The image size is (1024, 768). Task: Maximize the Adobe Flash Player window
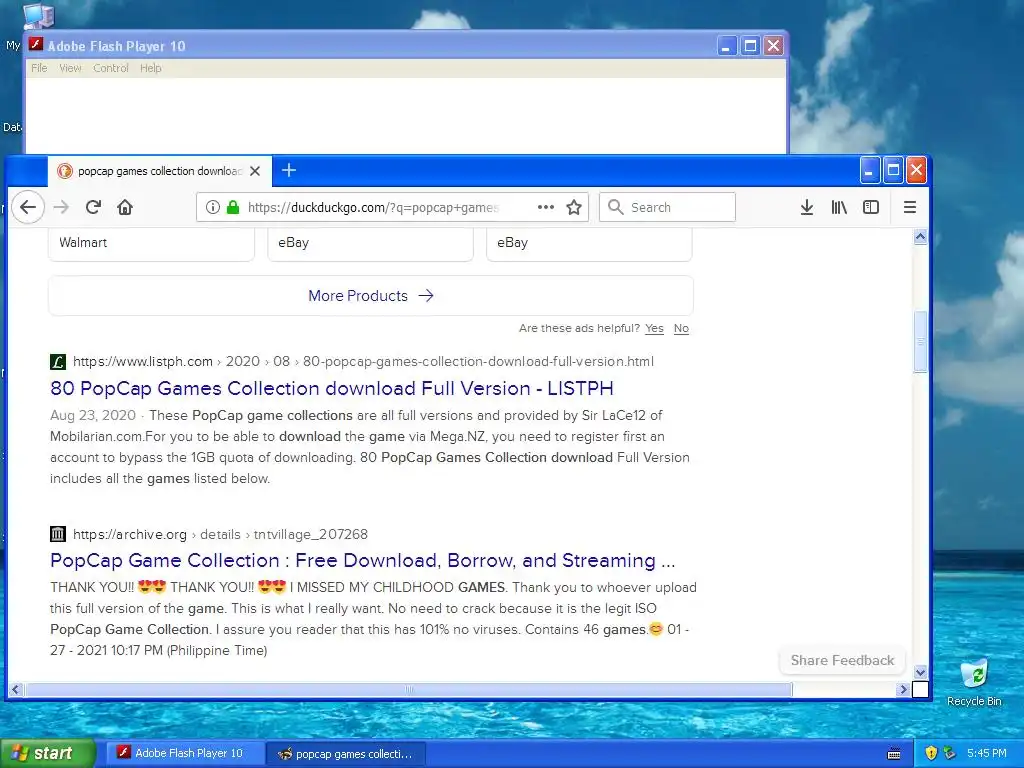pos(750,46)
